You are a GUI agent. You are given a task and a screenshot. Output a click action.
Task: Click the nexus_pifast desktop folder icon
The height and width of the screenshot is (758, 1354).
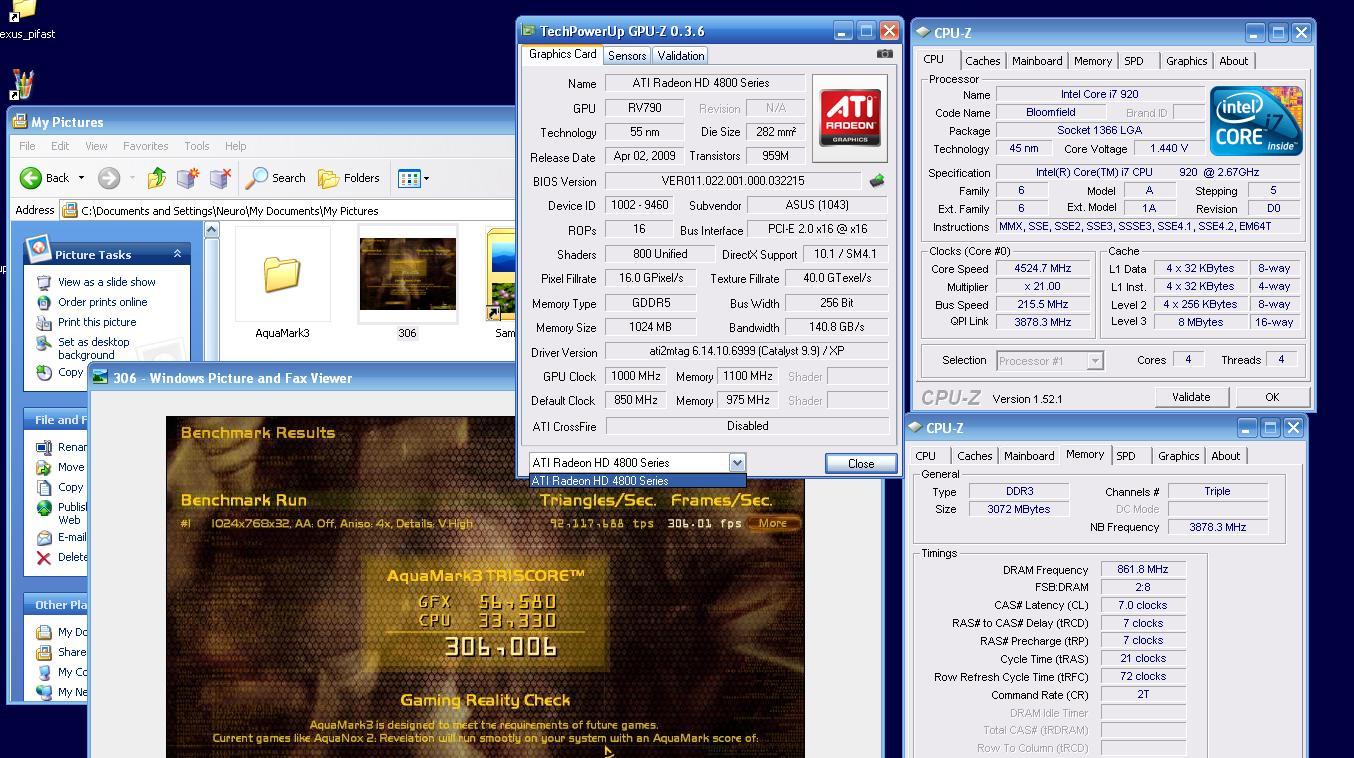pos(22,12)
